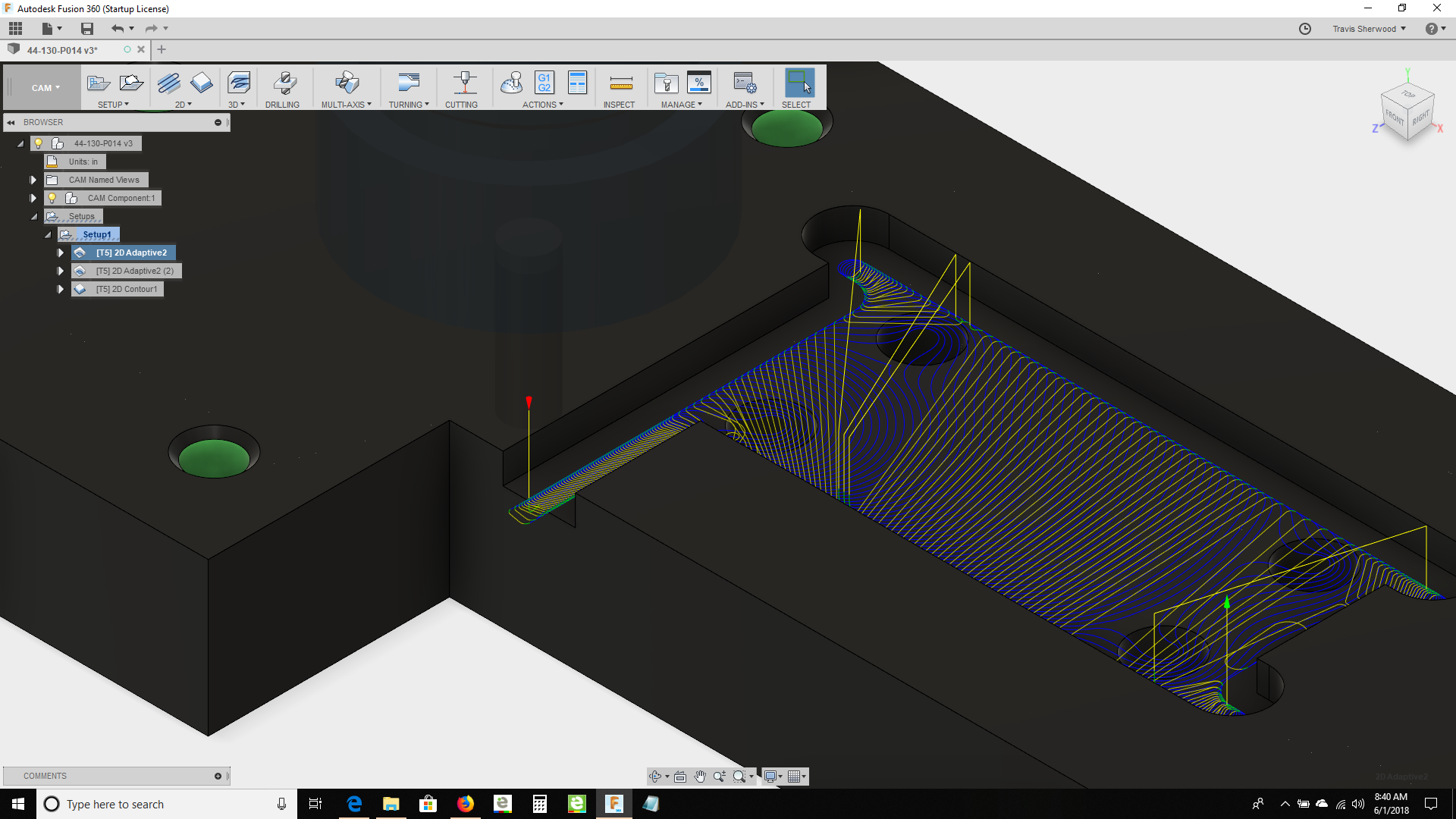Expand the CAM Named Views folder

tap(33, 180)
